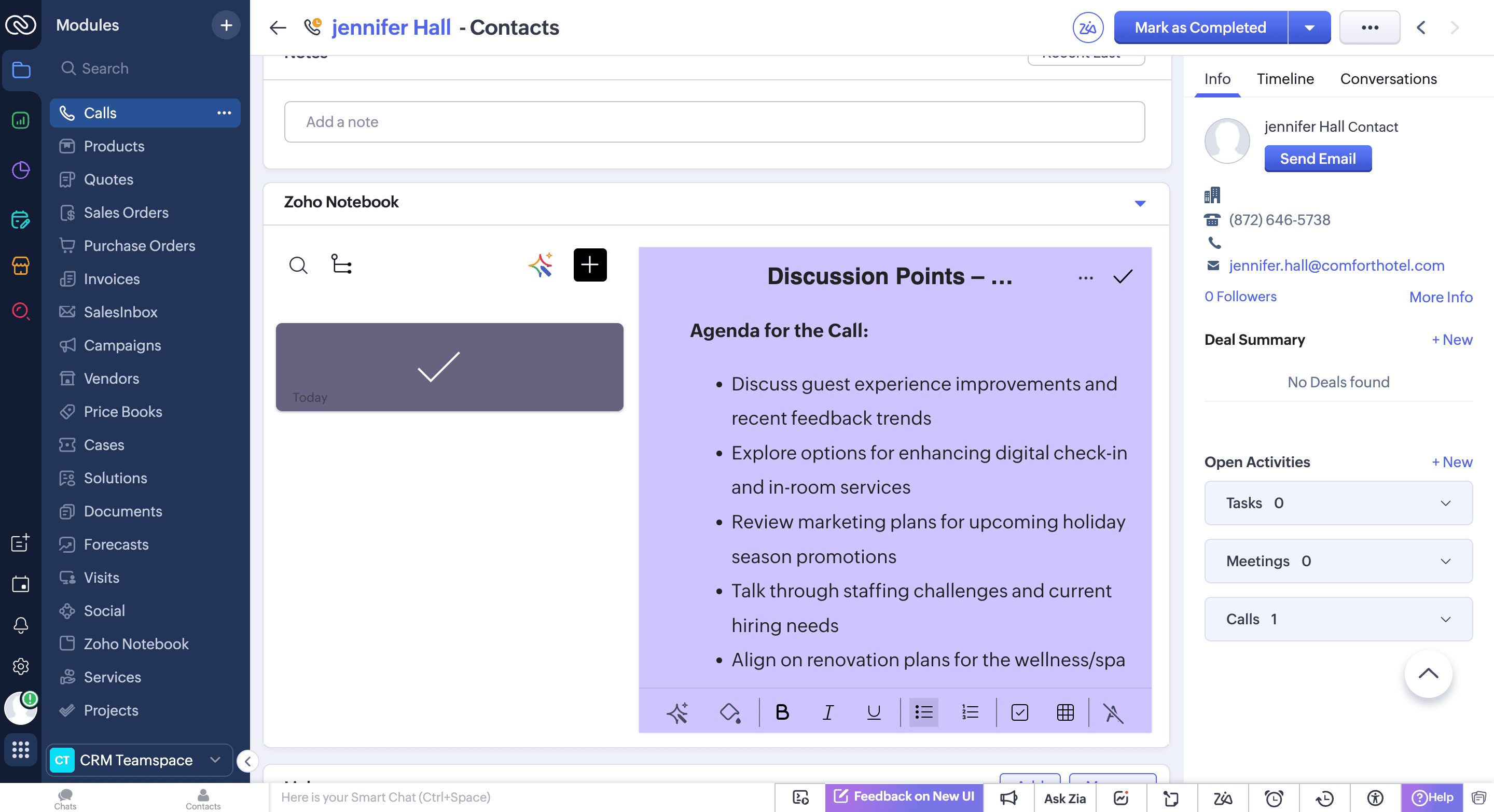Viewport: 1494px width, 812px height.
Task: Switch to the Timeline tab
Action: pos(1284,79)
